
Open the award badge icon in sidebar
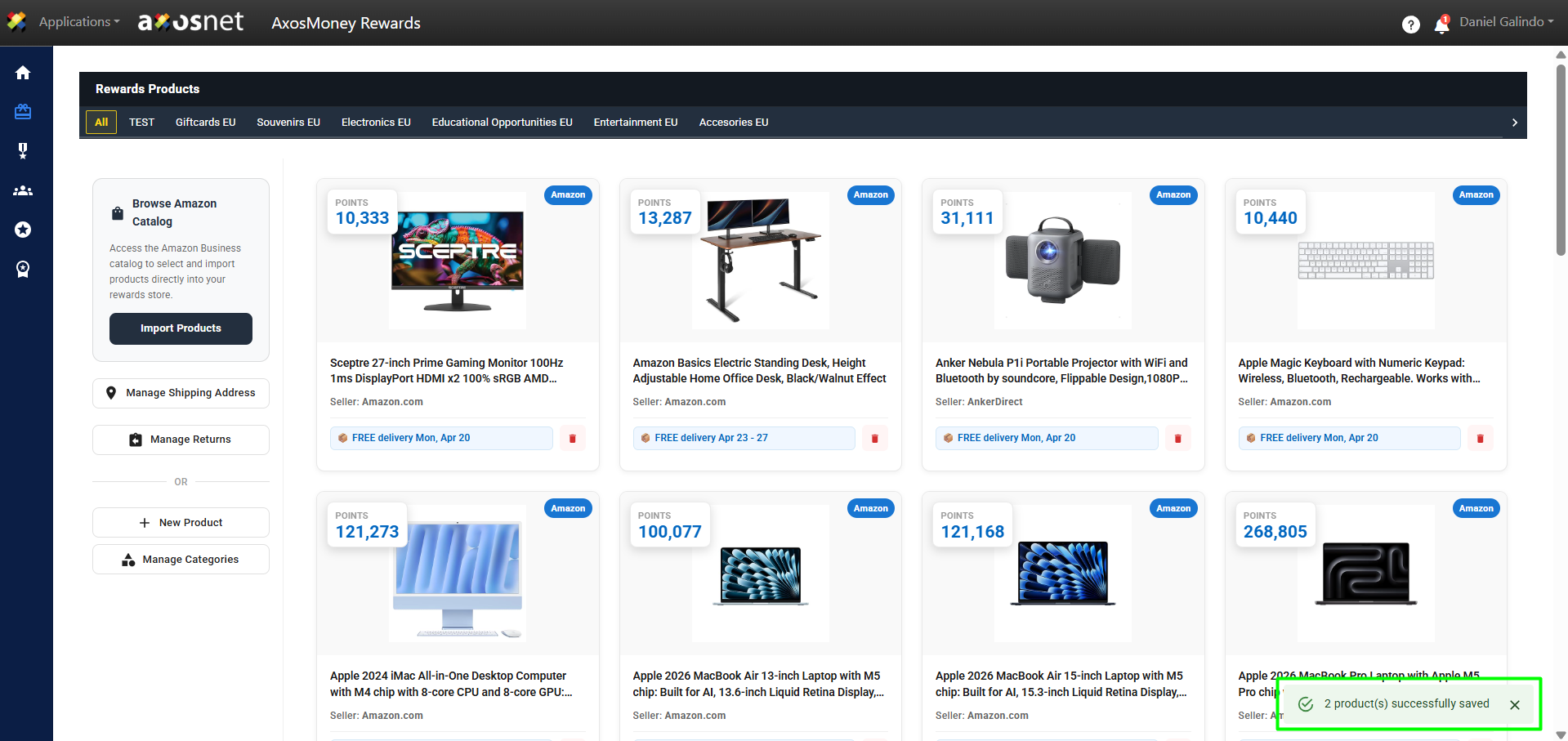tap(23, 269)
